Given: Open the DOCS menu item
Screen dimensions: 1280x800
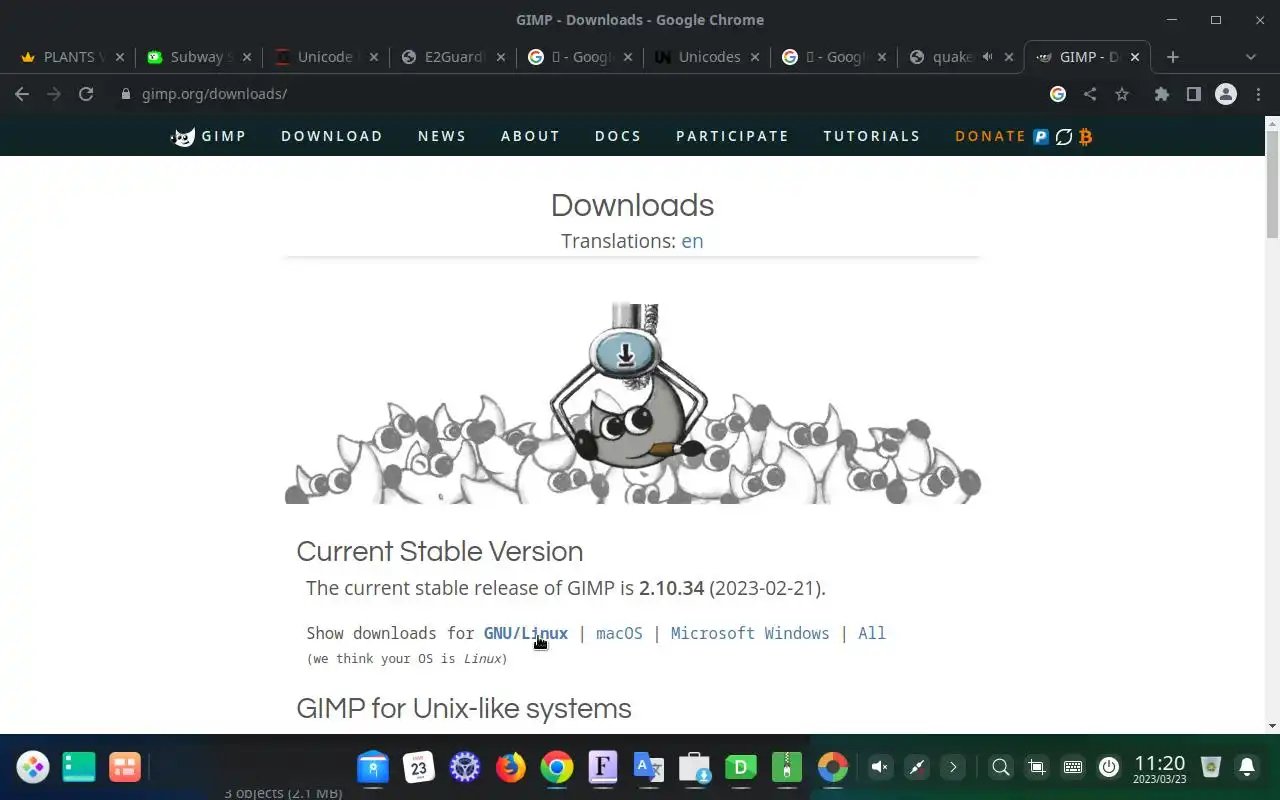Looking at the screenshot, I should coord(618,136).
